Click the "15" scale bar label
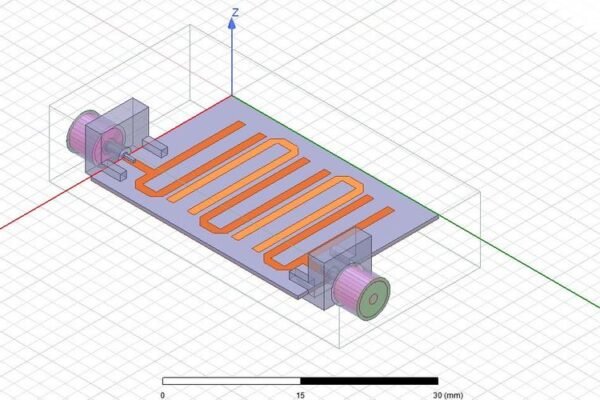Screen dimensions: 600x400 click(x=300, y=393)
